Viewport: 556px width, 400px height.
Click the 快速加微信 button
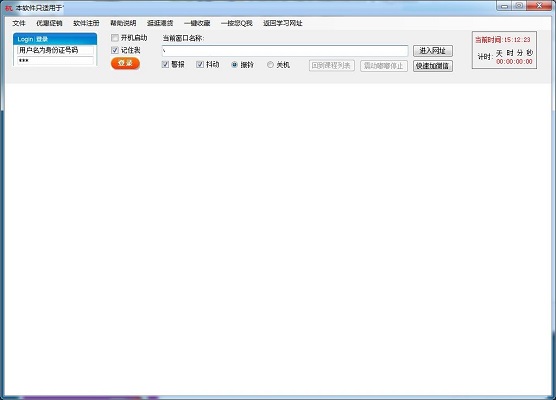(433, 66)
